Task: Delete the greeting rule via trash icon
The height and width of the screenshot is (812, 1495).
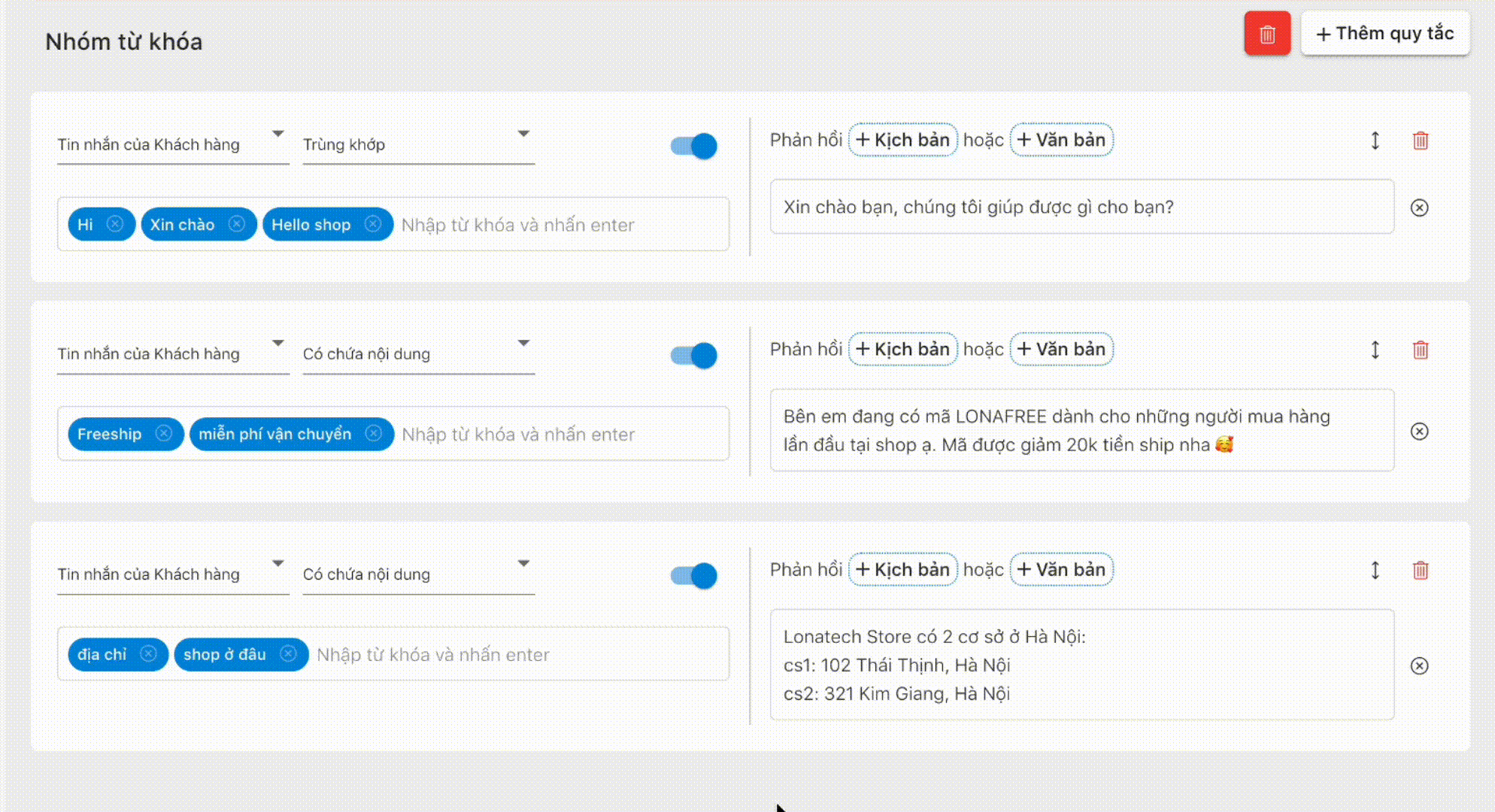Action: 1420,141
